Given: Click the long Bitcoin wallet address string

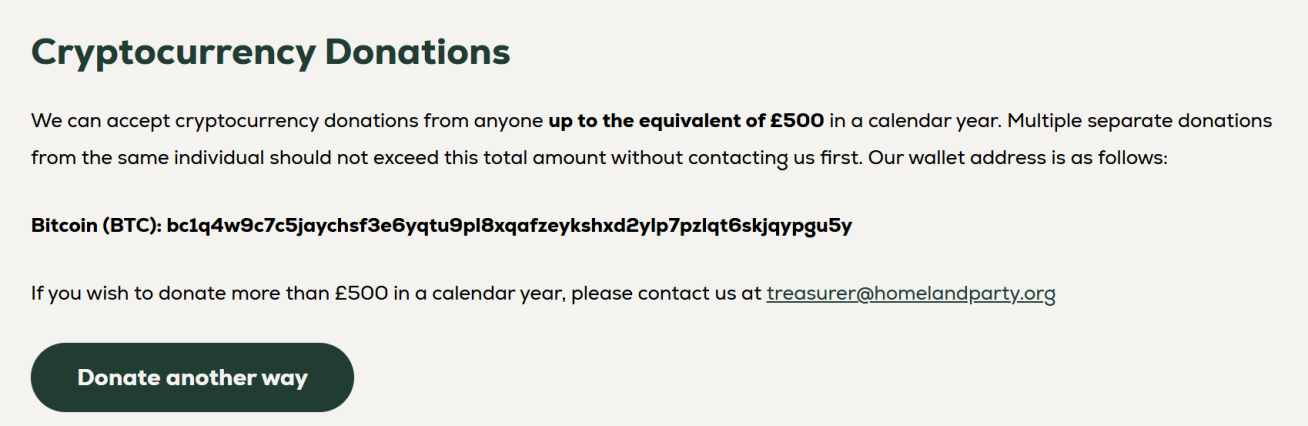Looking at the screenshot, I should (x=509, y=226).
